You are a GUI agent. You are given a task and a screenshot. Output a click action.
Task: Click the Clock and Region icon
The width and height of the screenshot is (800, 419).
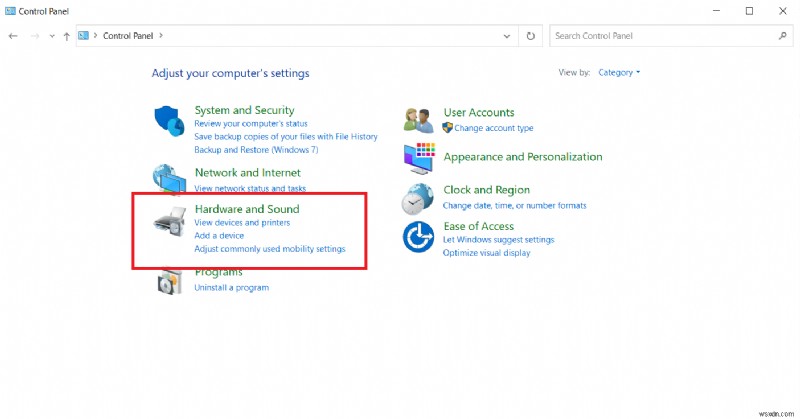tap(418, 198)
